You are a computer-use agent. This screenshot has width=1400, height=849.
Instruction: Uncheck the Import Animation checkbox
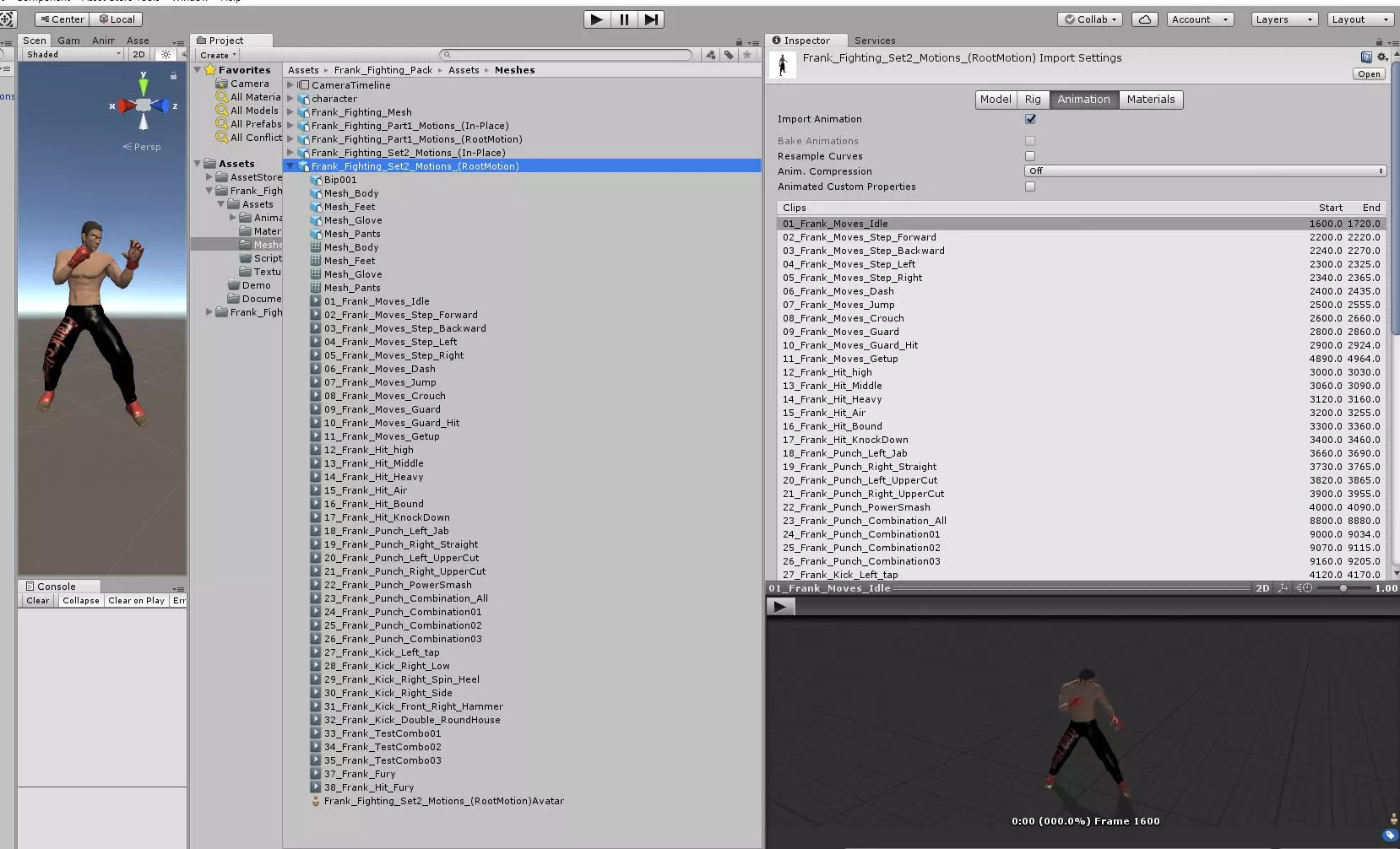tap(1030, 119)
